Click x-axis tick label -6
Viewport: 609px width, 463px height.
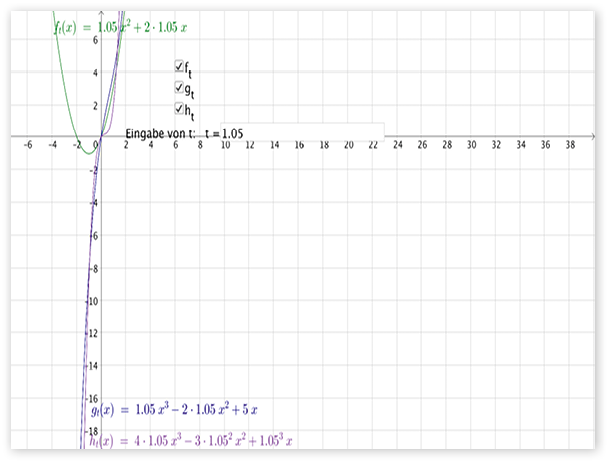(28, 145)
